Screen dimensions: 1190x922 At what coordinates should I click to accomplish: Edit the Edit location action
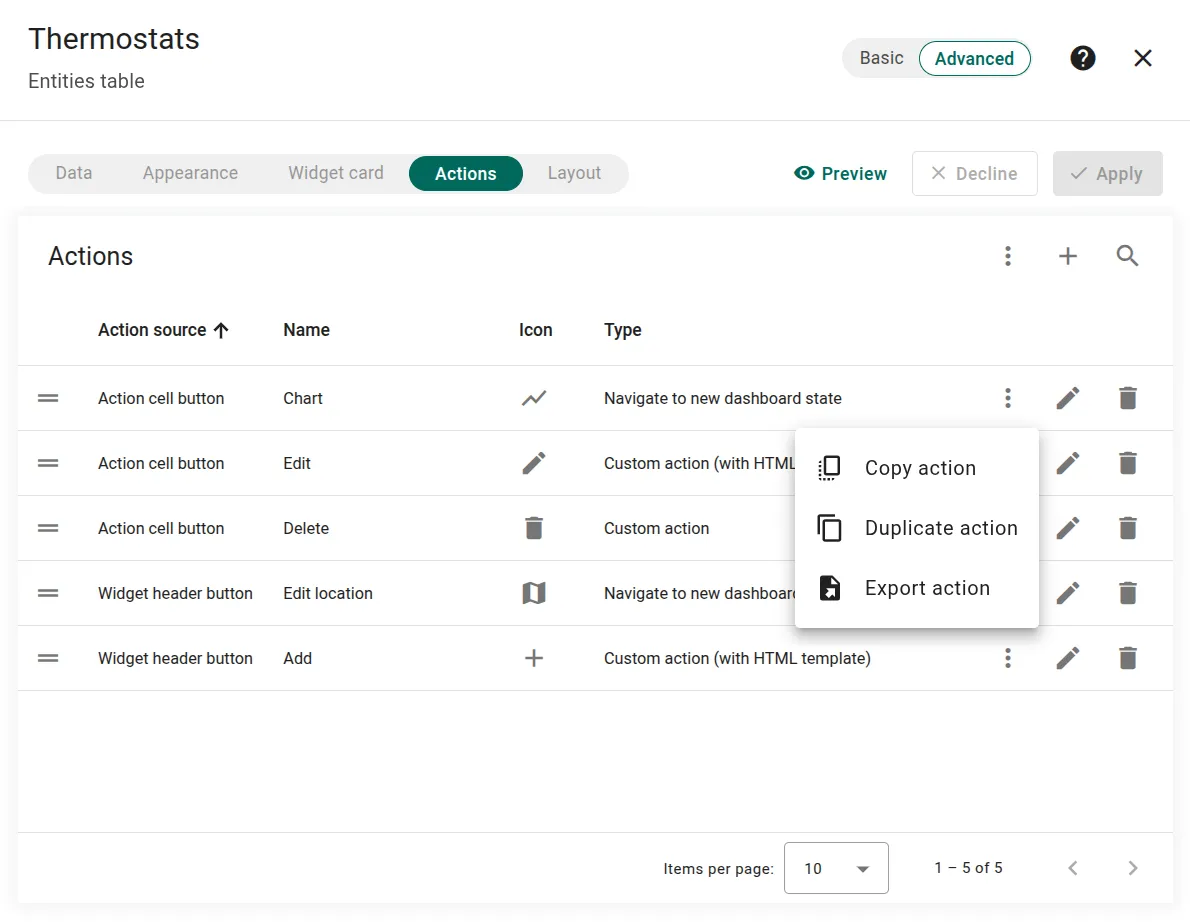[x=1067, y=593]
